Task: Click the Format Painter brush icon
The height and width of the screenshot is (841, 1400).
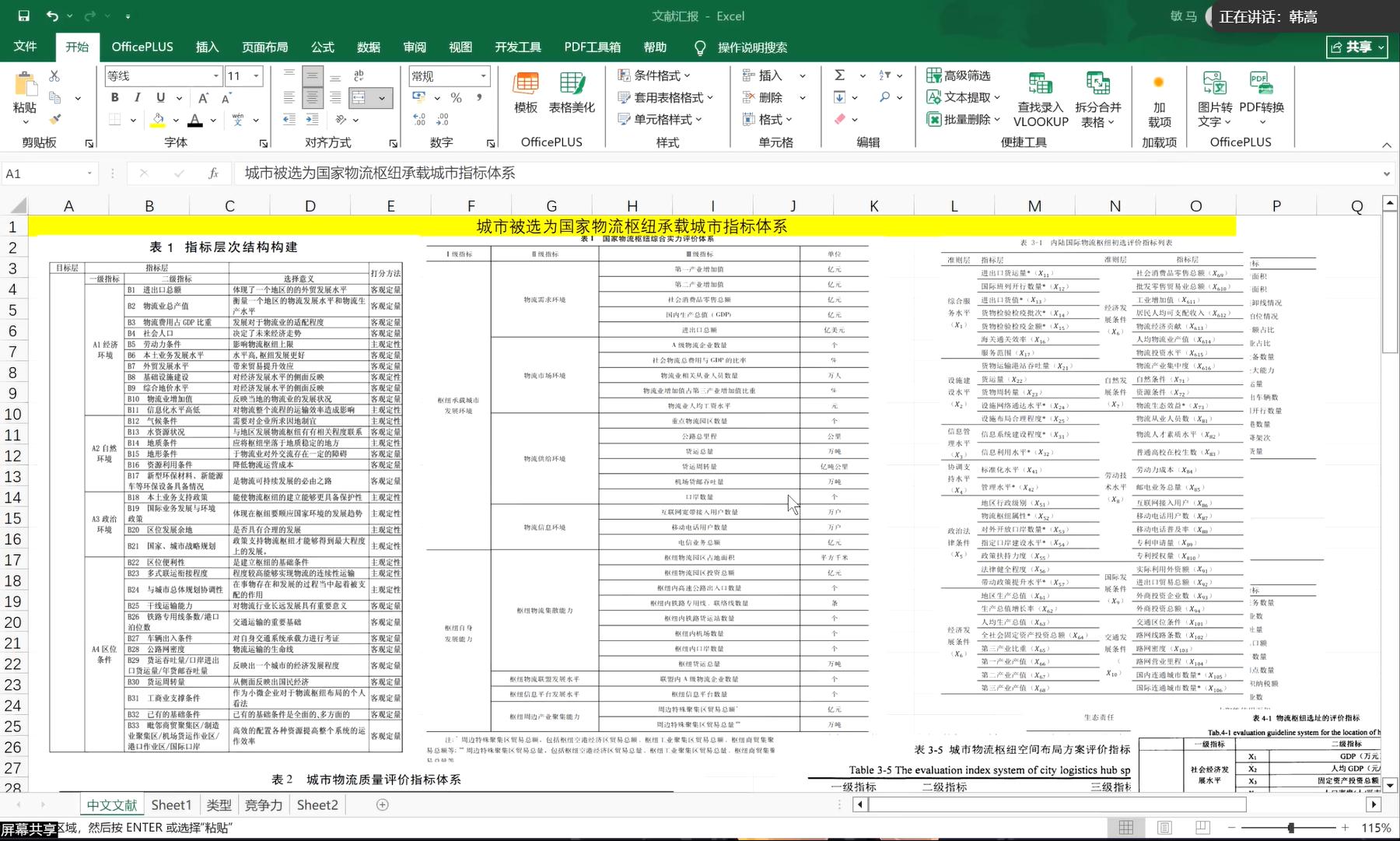Action: (54, 119)
